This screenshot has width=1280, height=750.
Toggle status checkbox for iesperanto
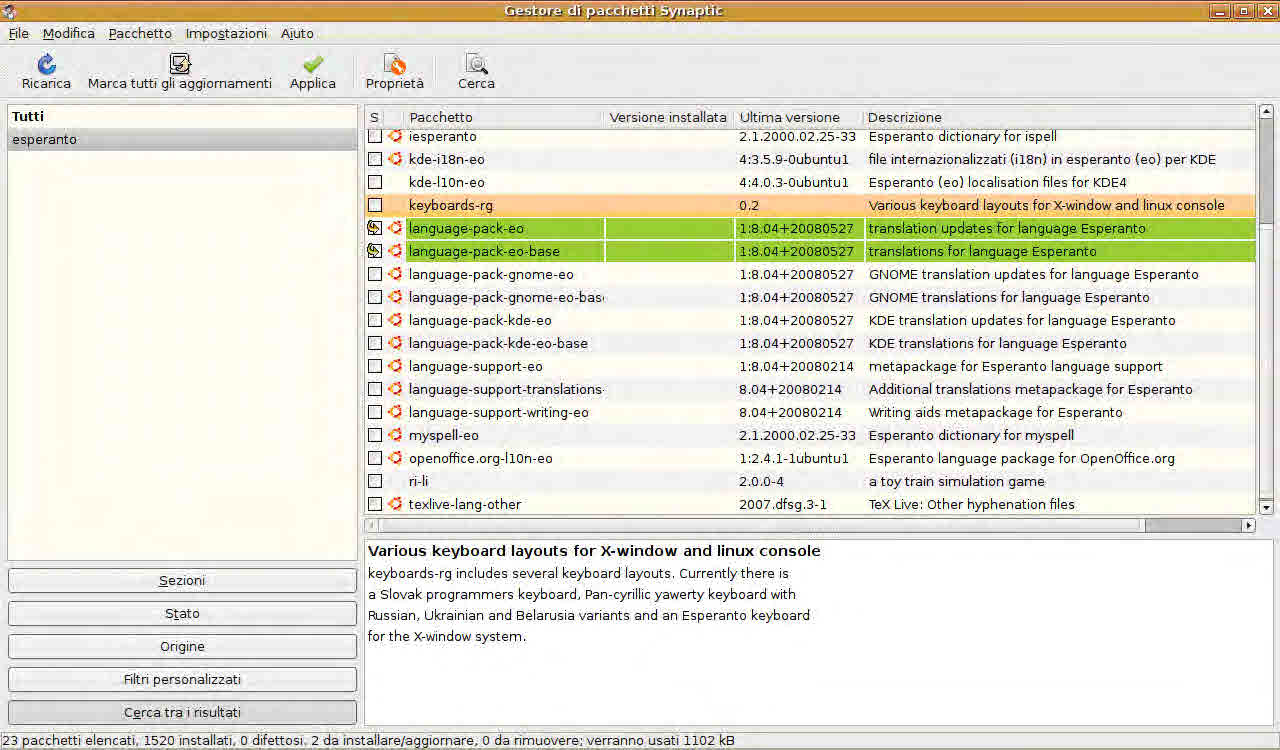(375, 136)
